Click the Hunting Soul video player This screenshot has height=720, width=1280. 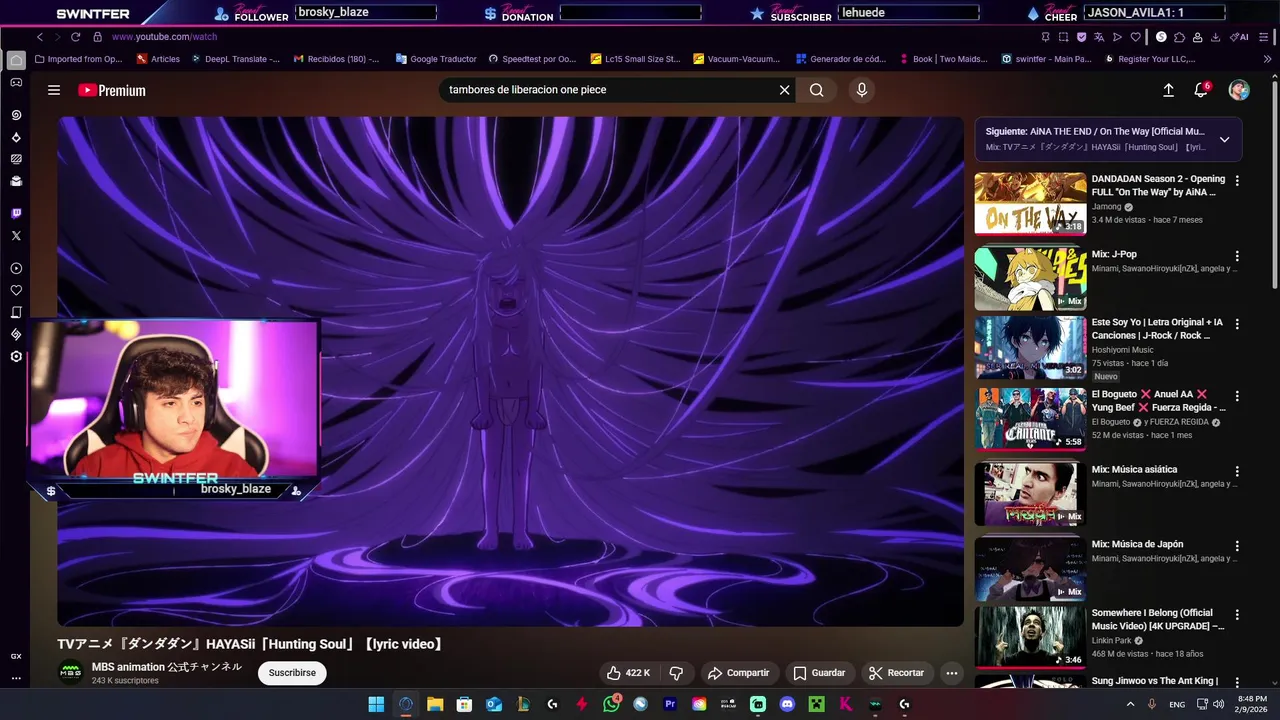click(510, 371)
